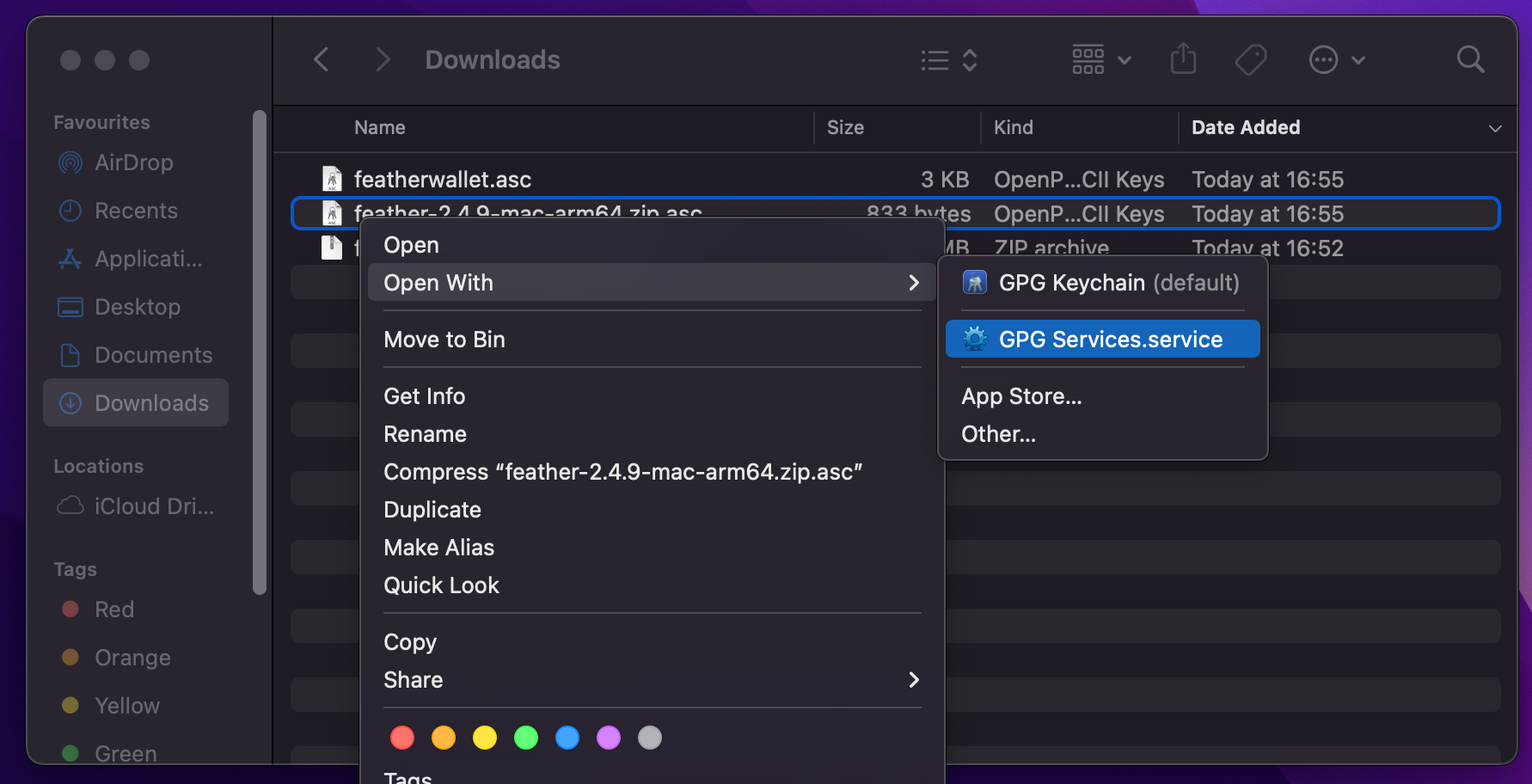The image size is (1532, 784).
Task: Sort by the Kind column header
Action: tap(1014, 127)
